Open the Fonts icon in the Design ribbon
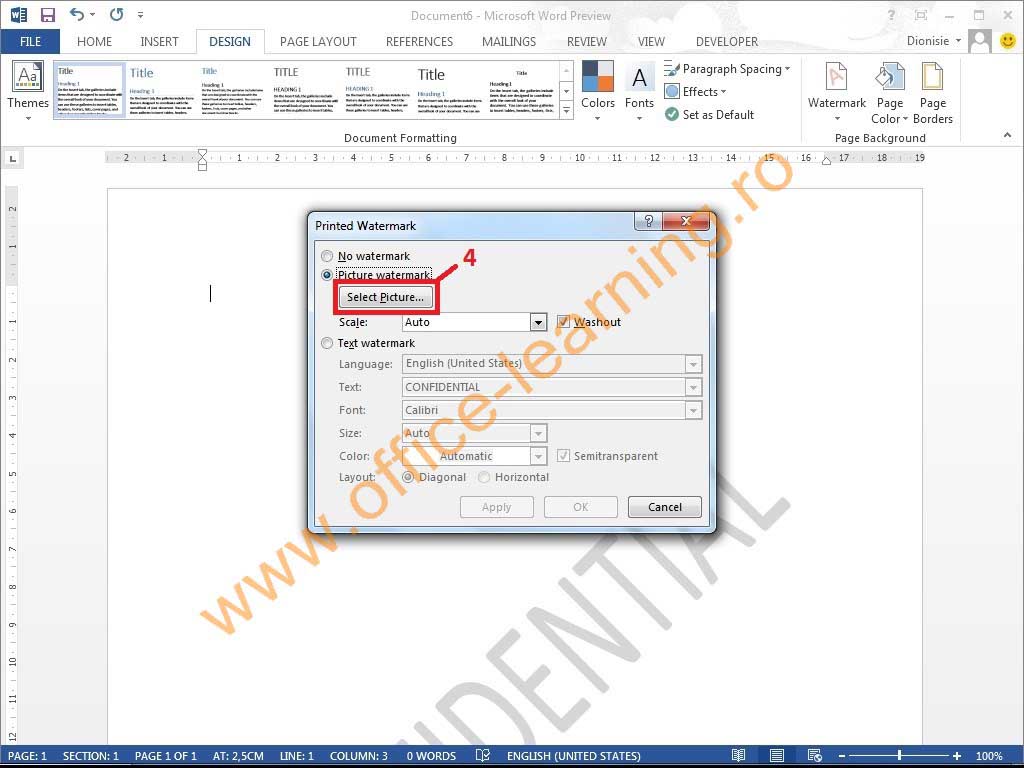Image resolution: width=1024 pixels, height=768 pixels. point(639,78)
